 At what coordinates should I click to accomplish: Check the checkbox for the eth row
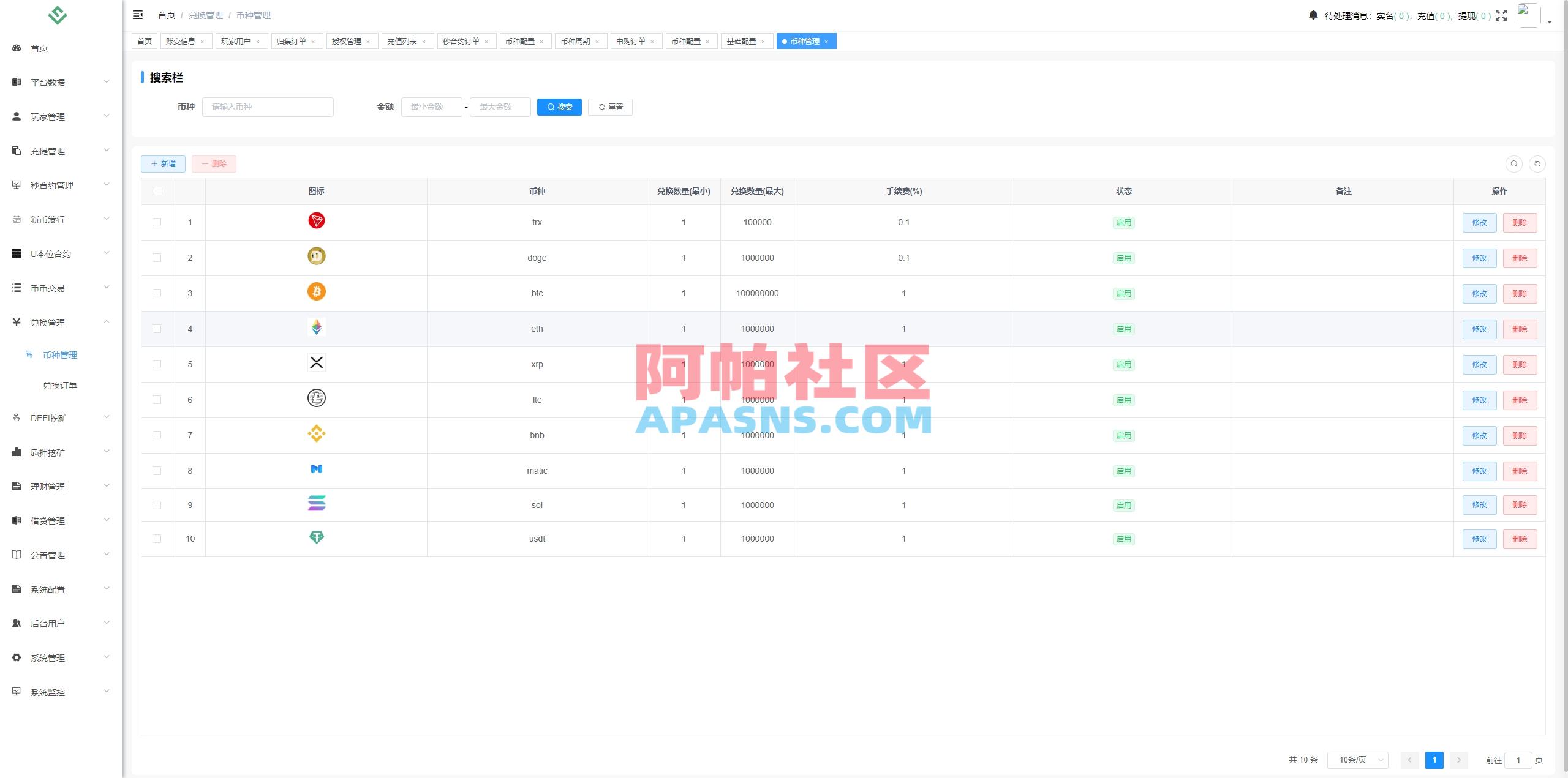tap(157, 329)
